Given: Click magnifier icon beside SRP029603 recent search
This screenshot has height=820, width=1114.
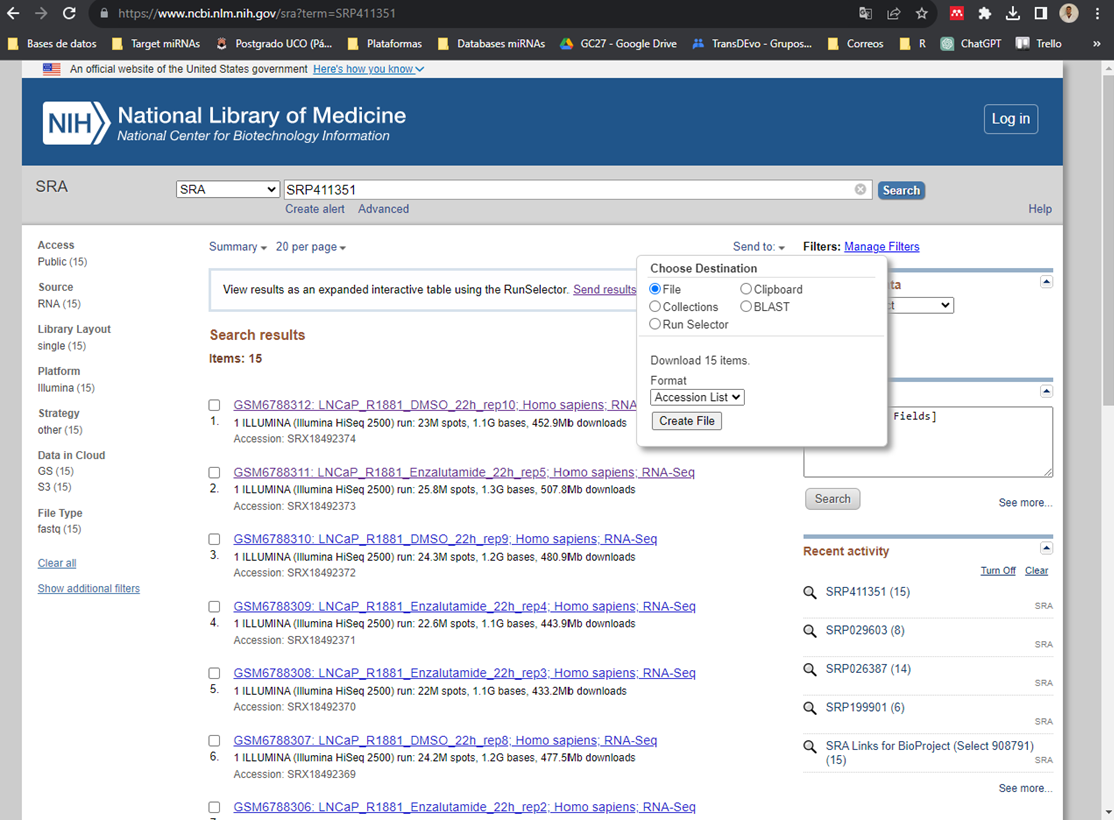Looking at the screenshot, I should [811, 631].
